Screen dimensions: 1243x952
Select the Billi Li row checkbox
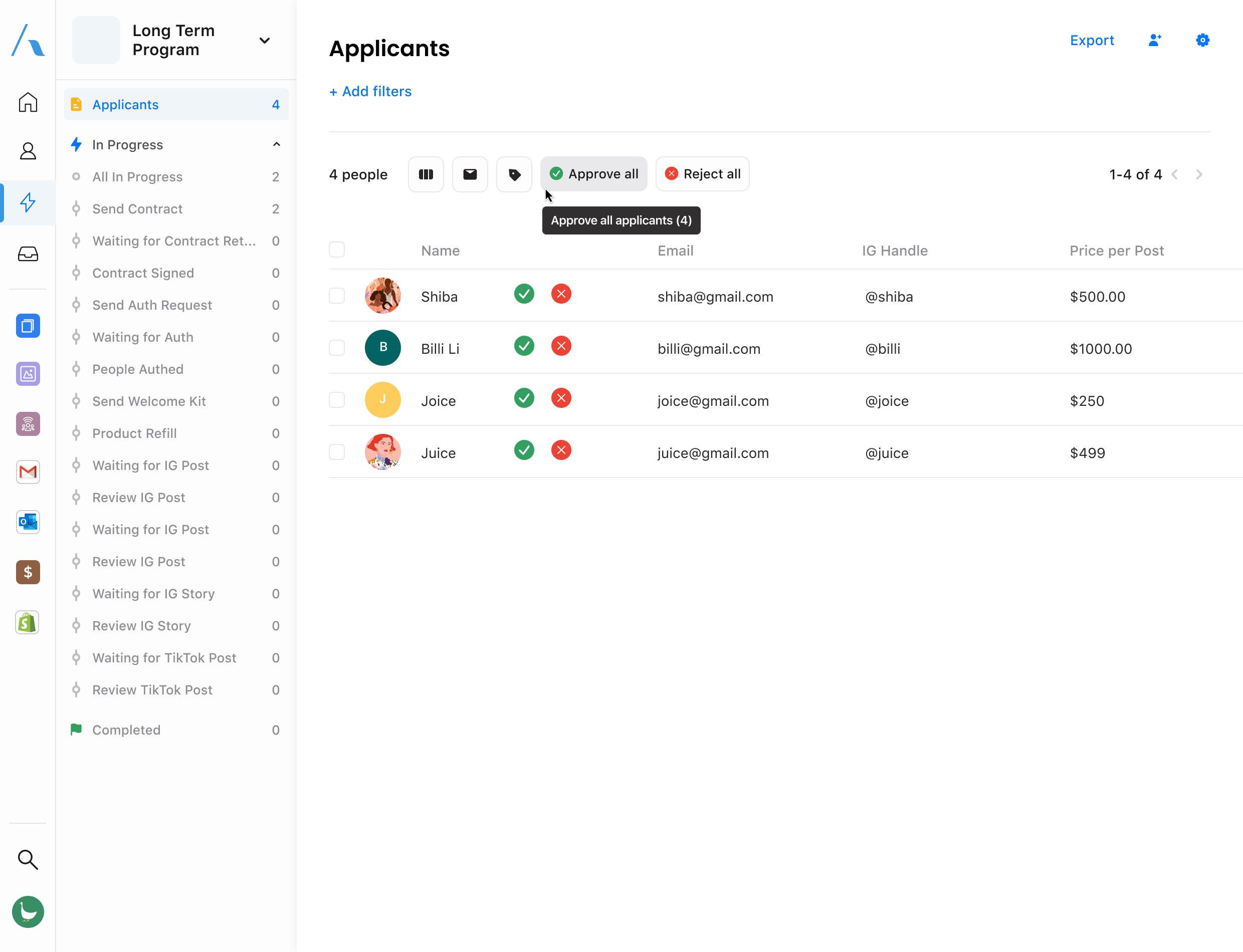[x=337, y=348]
